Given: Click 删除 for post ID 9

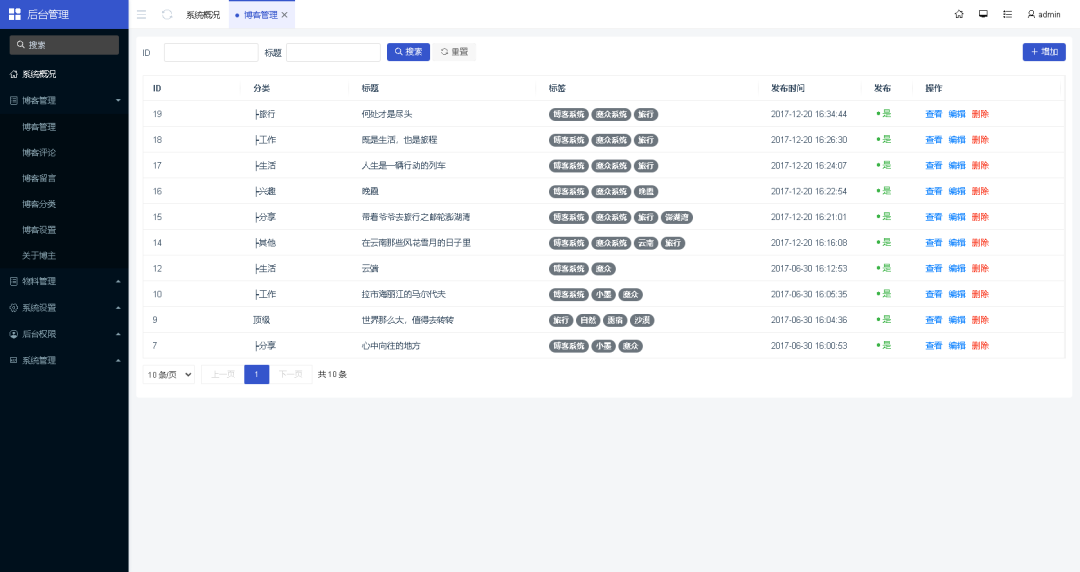Looking at the screenshot, I should click(x=980, y=320).
